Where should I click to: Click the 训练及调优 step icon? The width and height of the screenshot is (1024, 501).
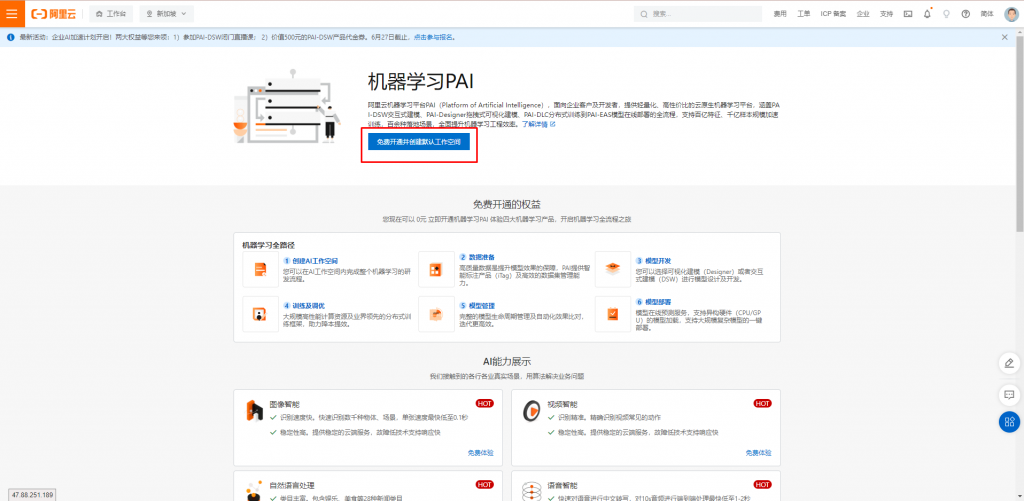click(260, 314)
